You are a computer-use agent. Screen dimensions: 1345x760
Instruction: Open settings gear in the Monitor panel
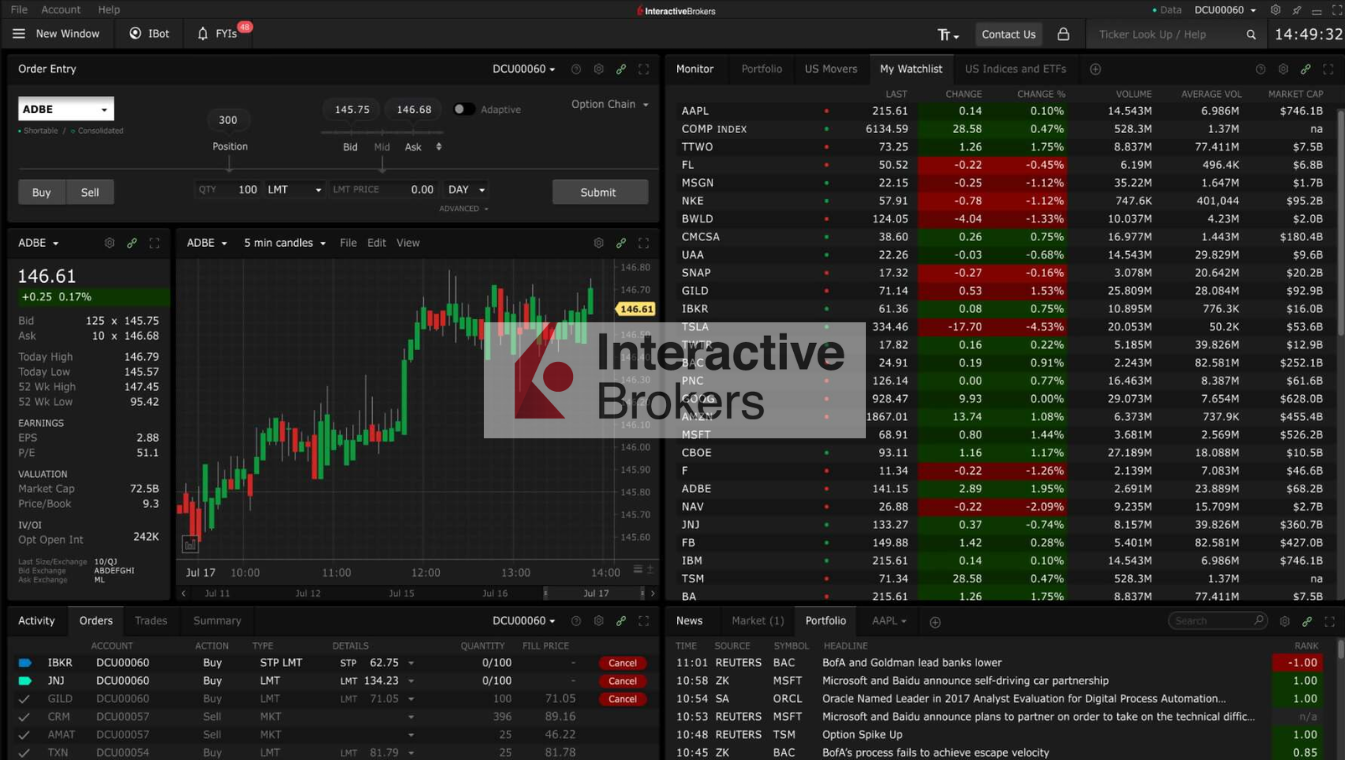coord(1283,70)
